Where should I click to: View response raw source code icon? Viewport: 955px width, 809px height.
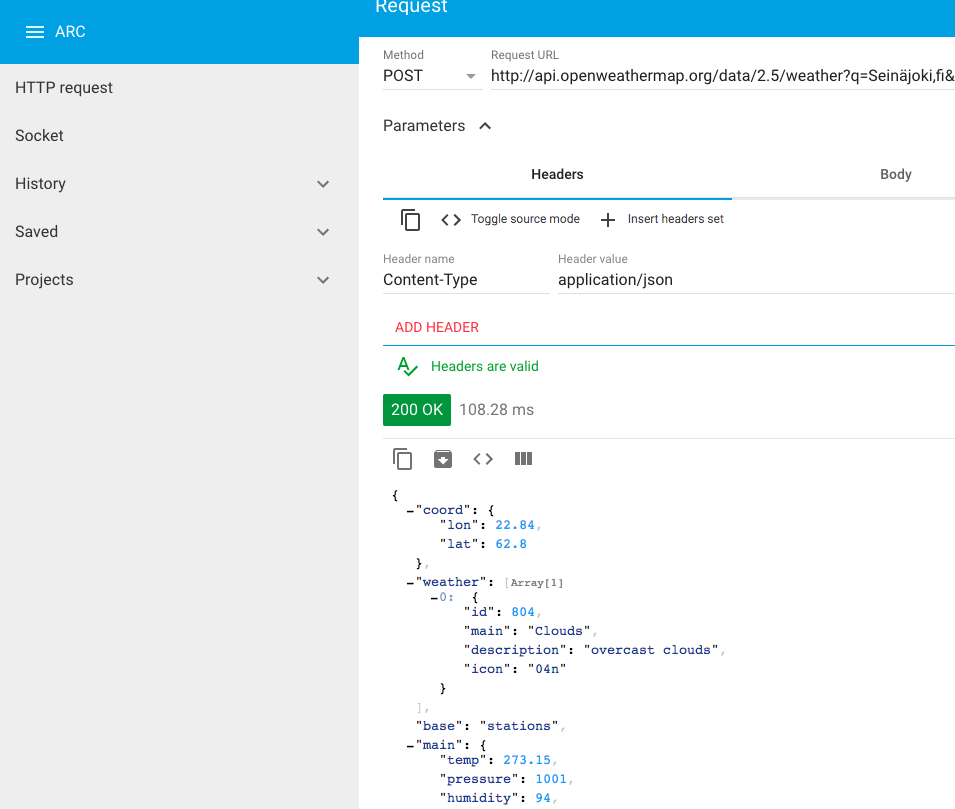click(x=483, y=459)
